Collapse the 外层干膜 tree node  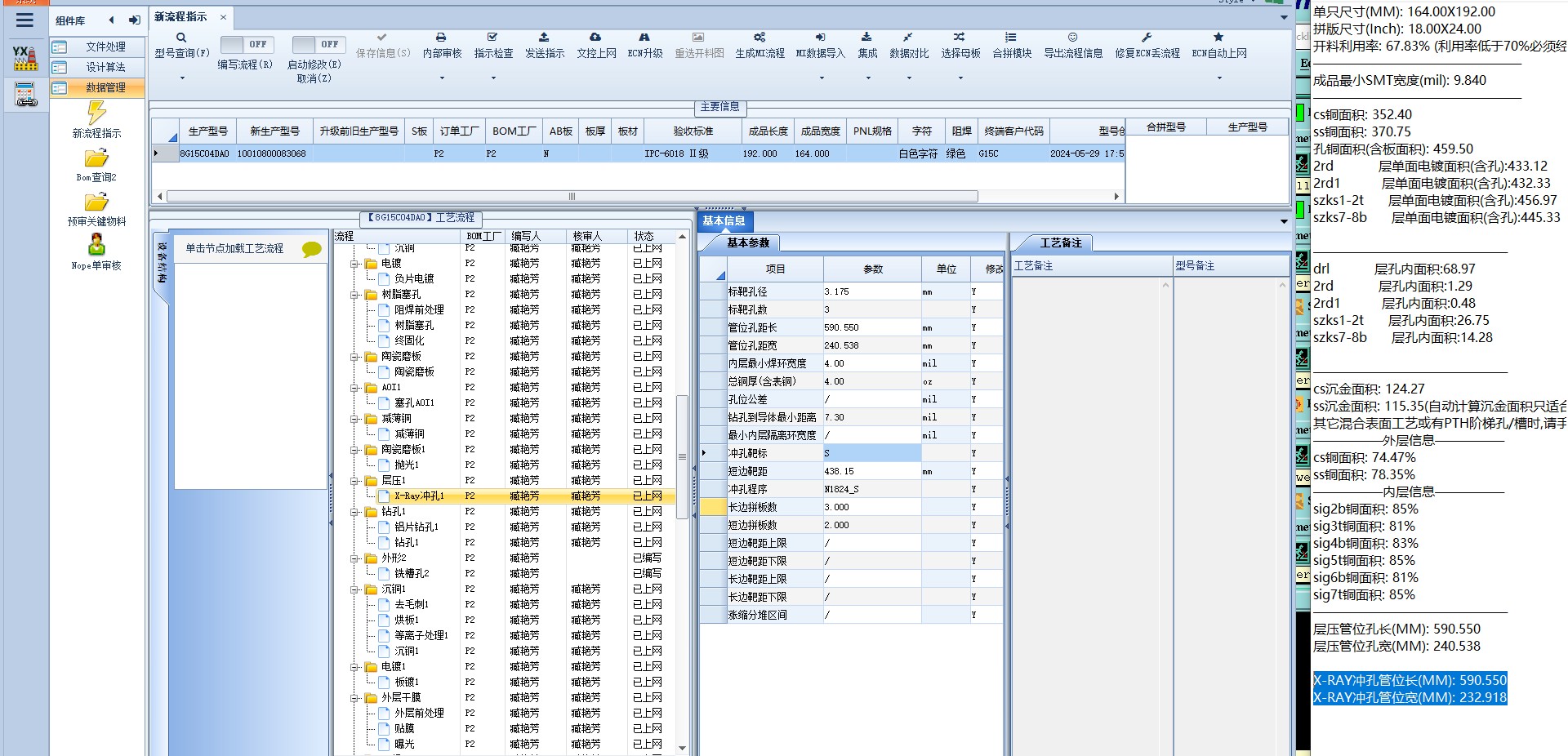point(355,698)
